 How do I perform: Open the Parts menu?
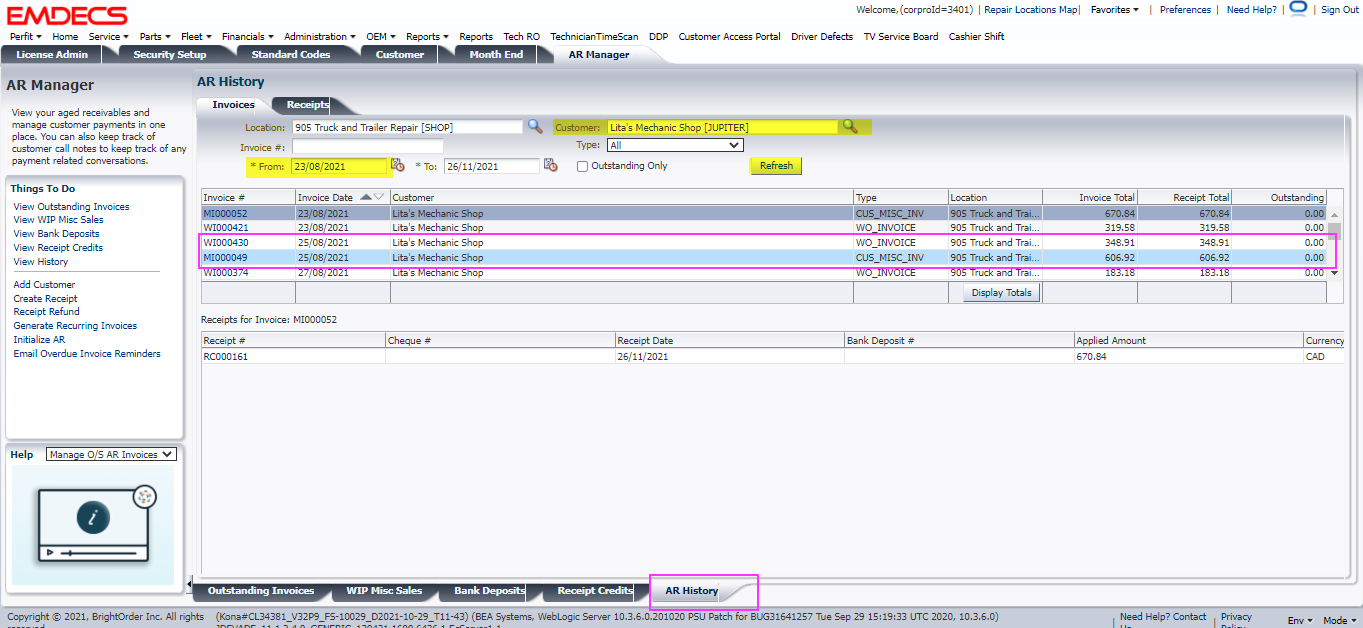(155, 37)
